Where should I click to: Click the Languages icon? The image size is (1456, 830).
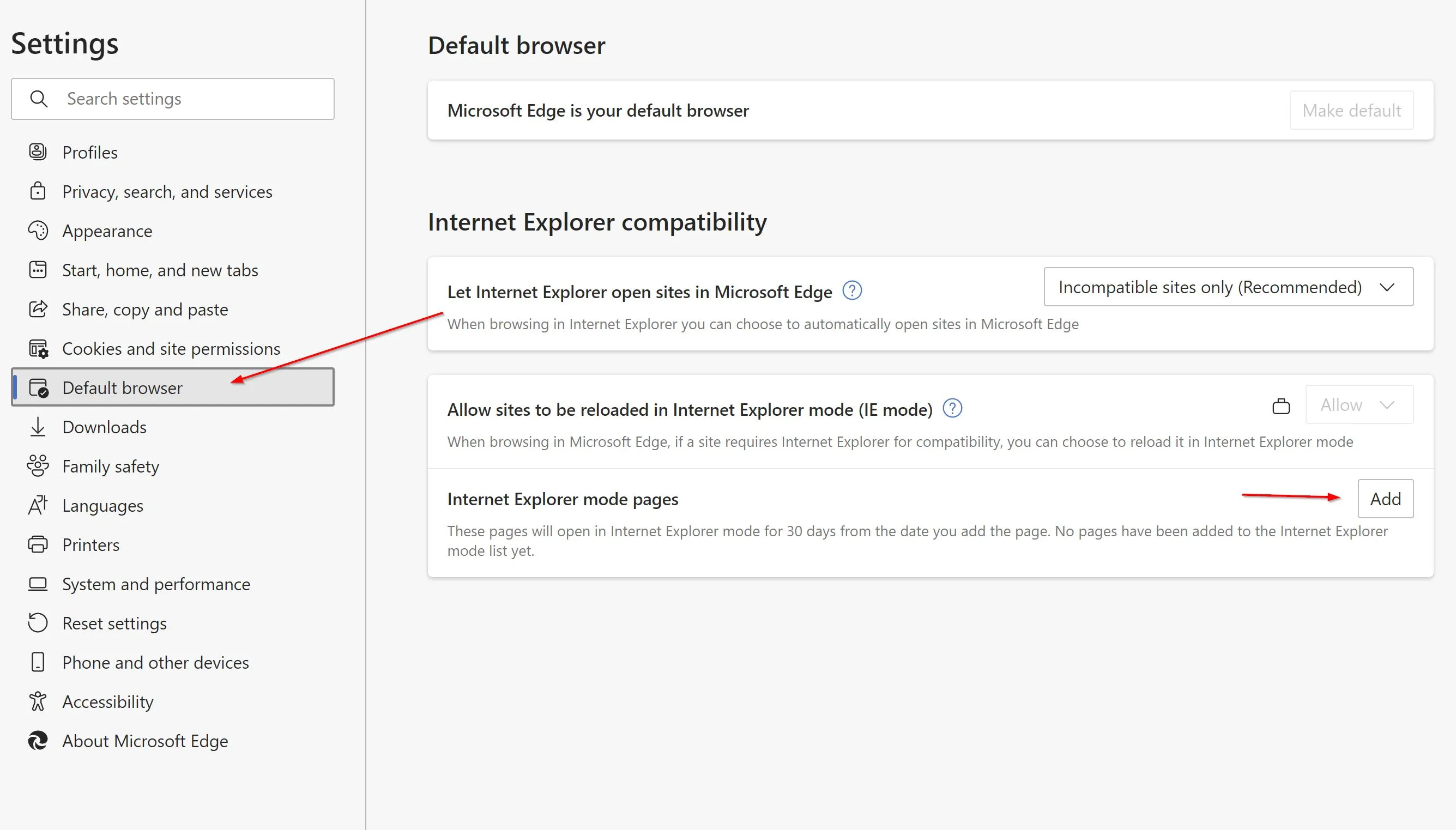tap(38, 505)
